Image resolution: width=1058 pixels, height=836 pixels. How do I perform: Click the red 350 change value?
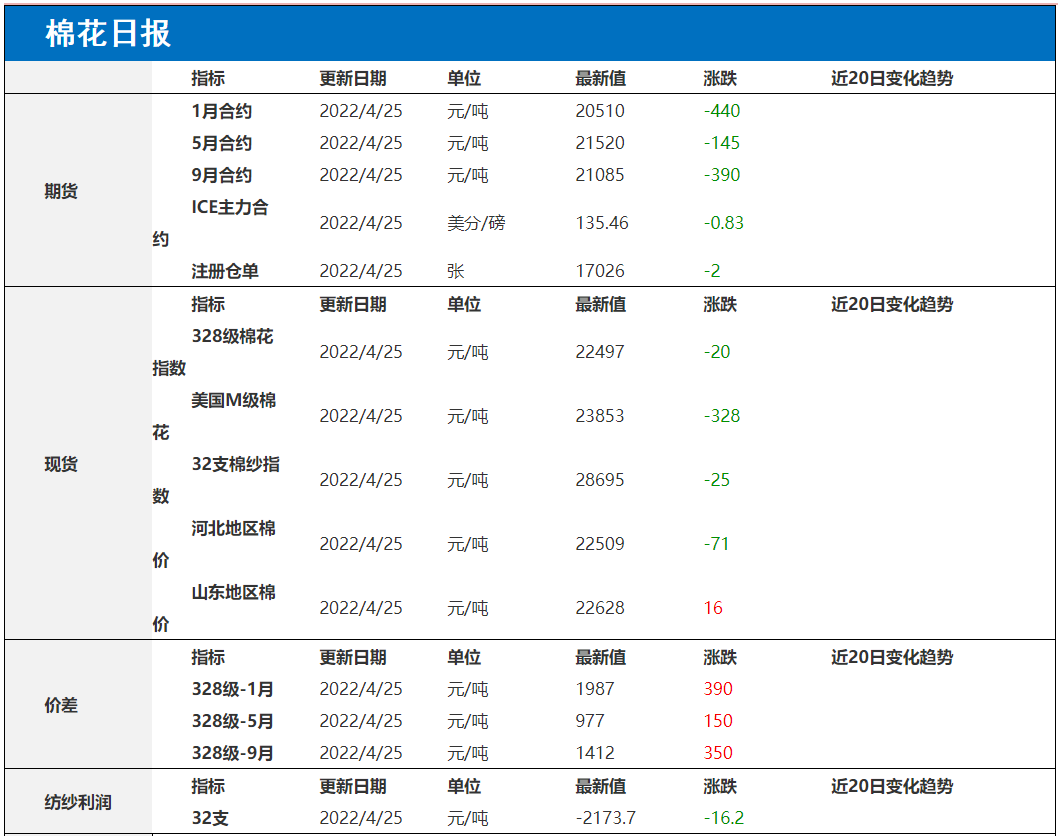718,753
